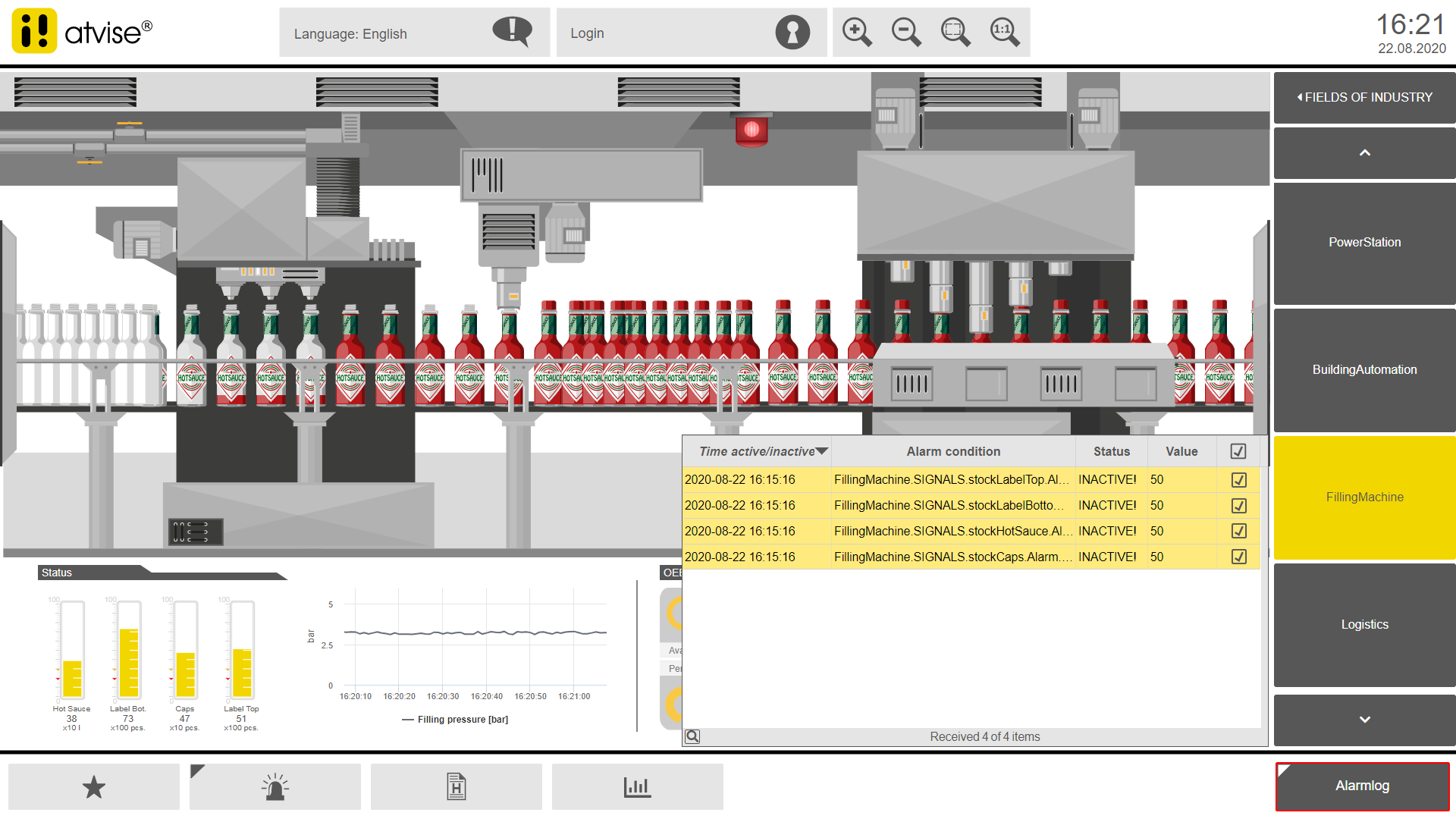This screenshot has height=819, width=1456.
Task: Acknowledge checkbox for stockHotSauce alarm
Action: 1239,531
